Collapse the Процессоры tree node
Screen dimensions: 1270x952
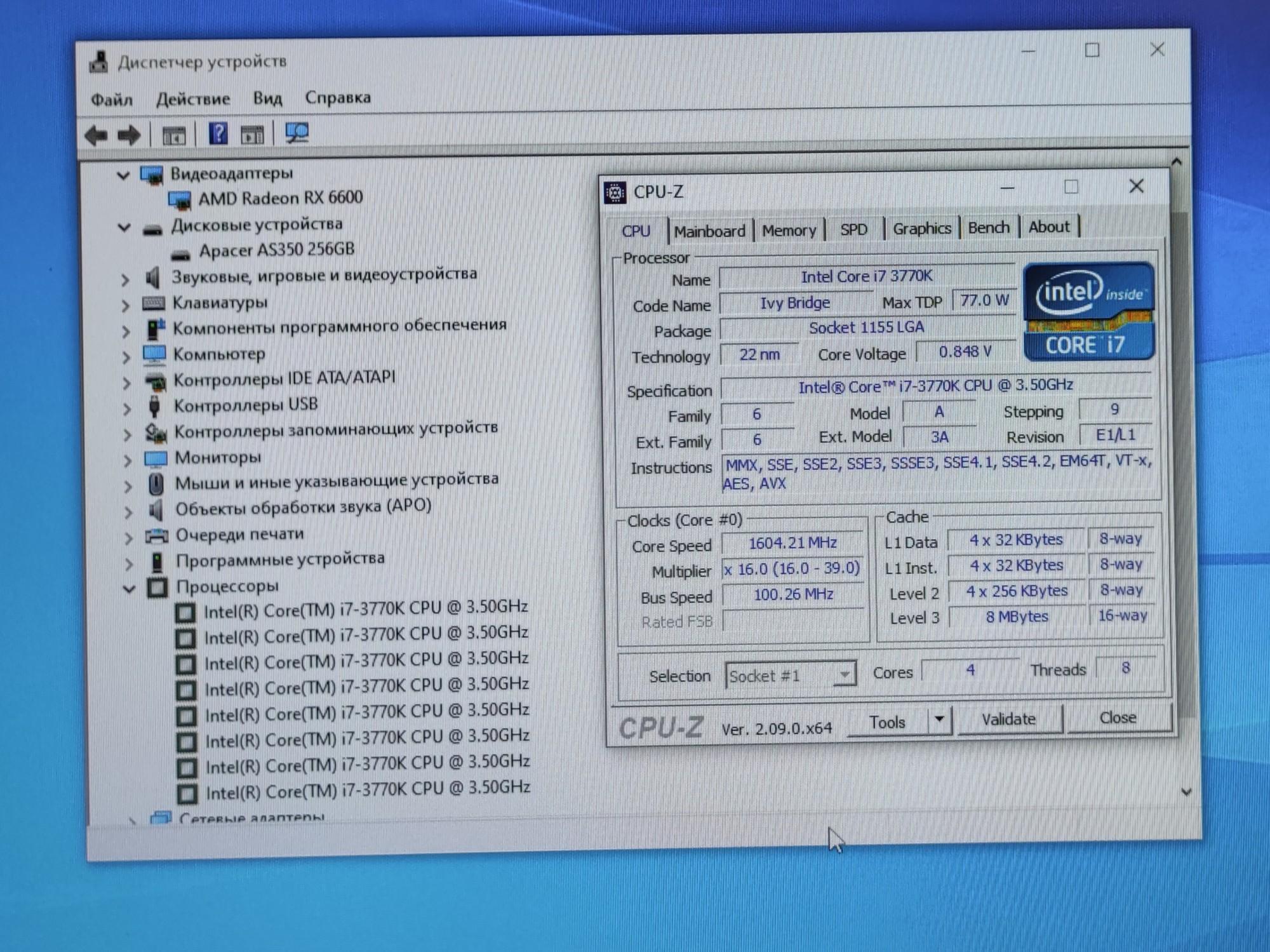click(129, 589)
